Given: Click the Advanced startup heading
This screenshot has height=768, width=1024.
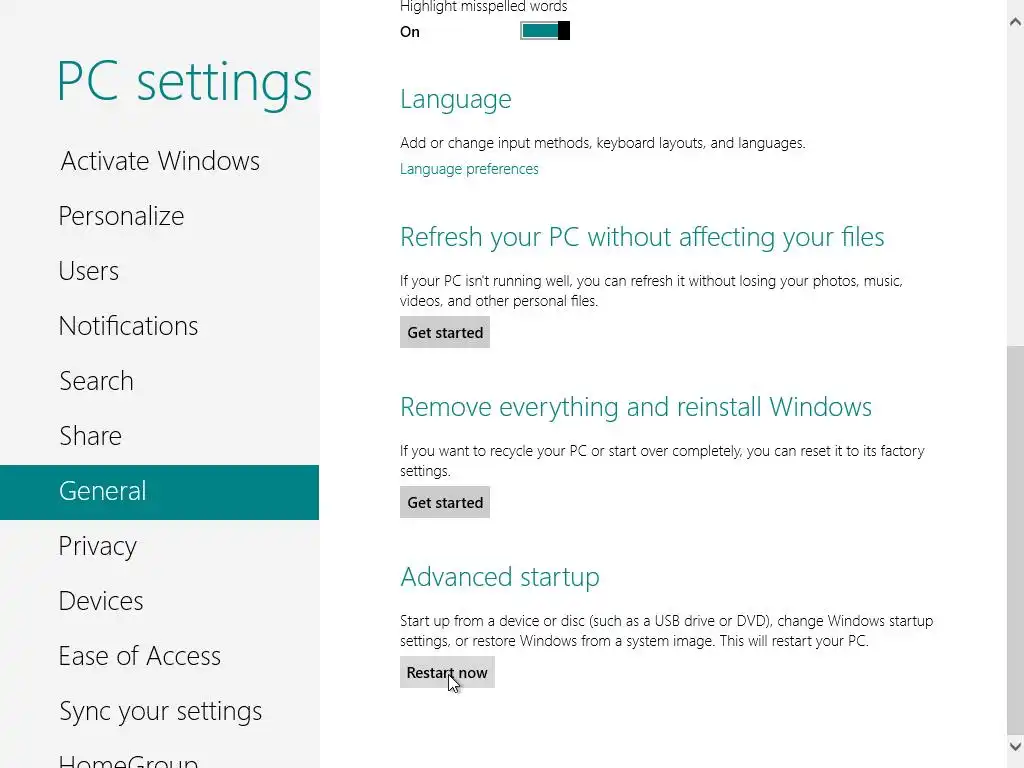Looking at the screenshot, I should click(x=500, y=577).
